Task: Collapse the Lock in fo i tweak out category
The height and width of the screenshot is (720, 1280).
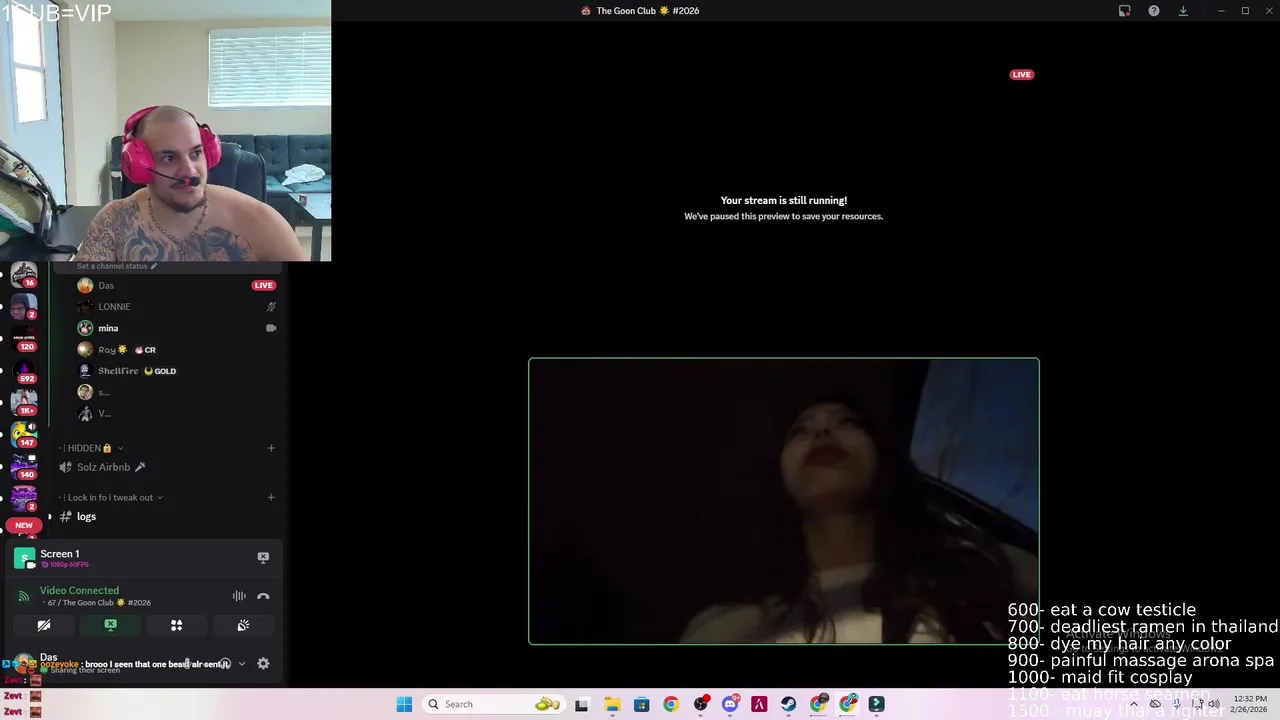Action: coord(112,497)
